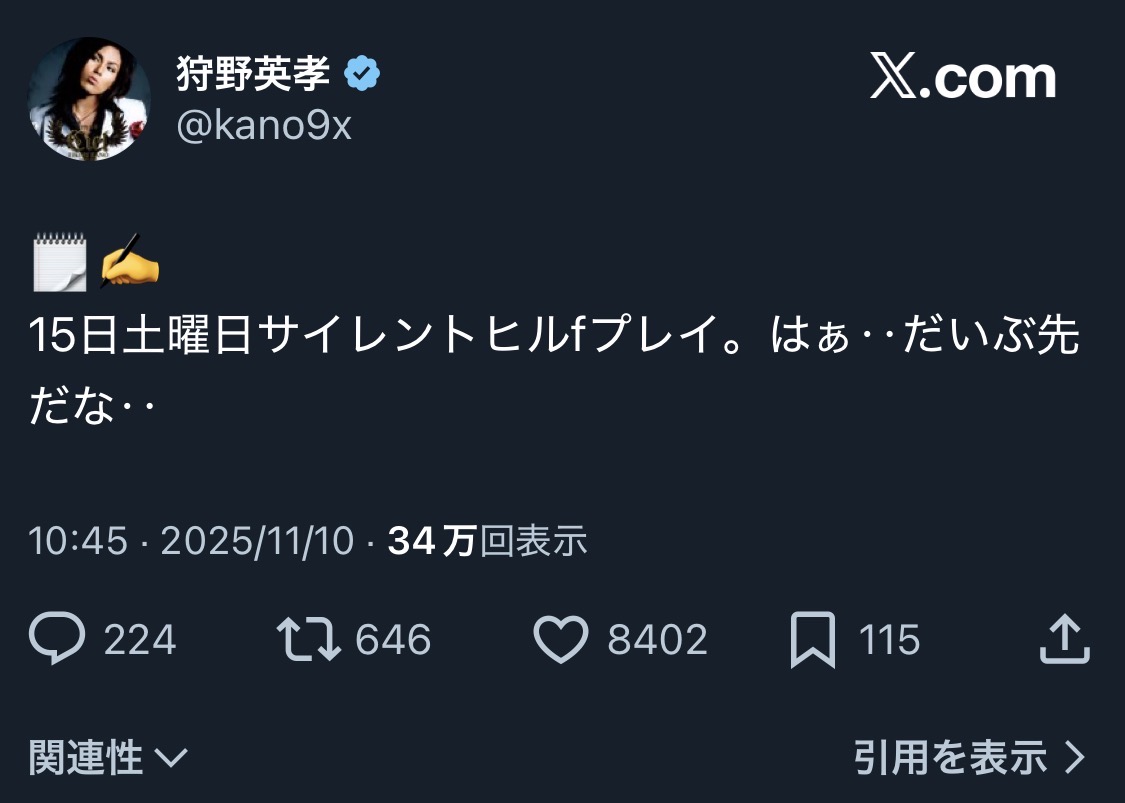This screenshot has height=803, width=1125.
Task: Click the 224 reply count
Action: [140, 640]
